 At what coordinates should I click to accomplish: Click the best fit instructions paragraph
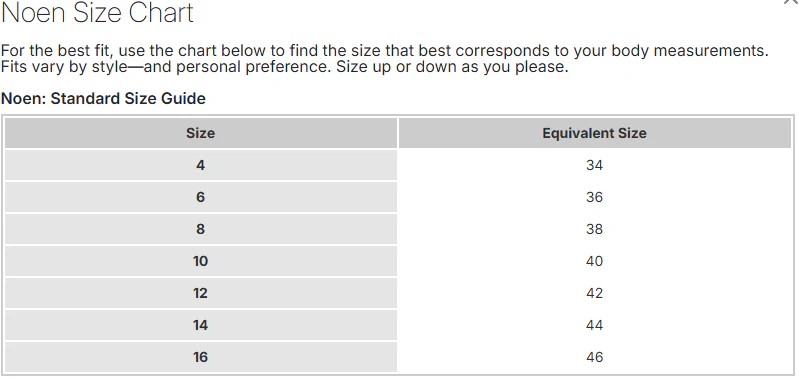(385, 59)
